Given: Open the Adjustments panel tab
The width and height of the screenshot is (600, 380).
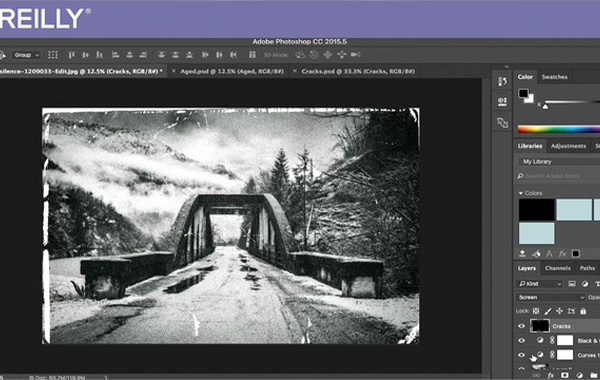Looking at the screenshot, I should (568, 146).
